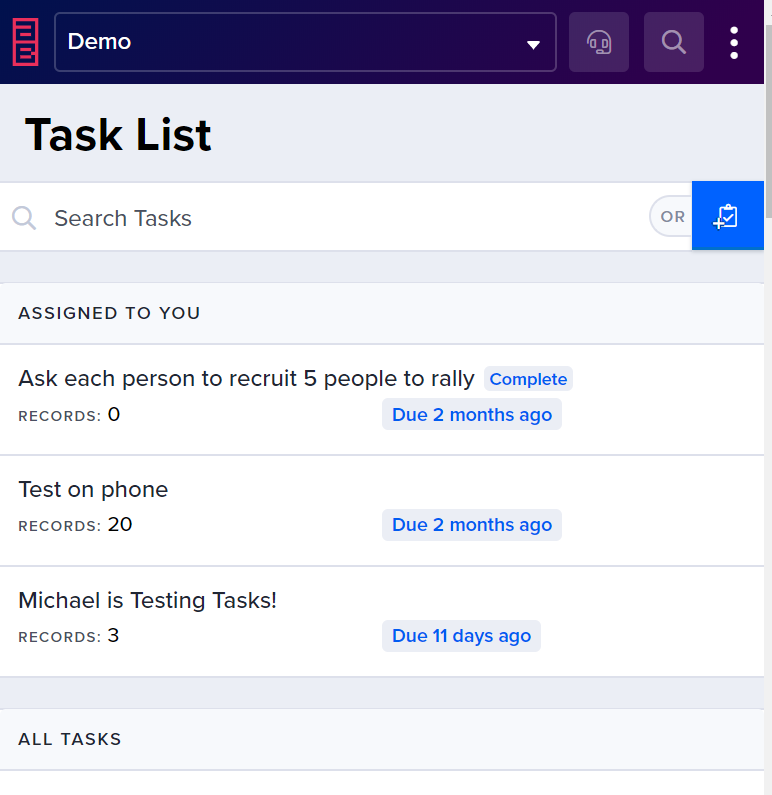This screenshot has height=795, width=772.
Task: Focus the Search Tasks input field
Action: pos(345,218)
